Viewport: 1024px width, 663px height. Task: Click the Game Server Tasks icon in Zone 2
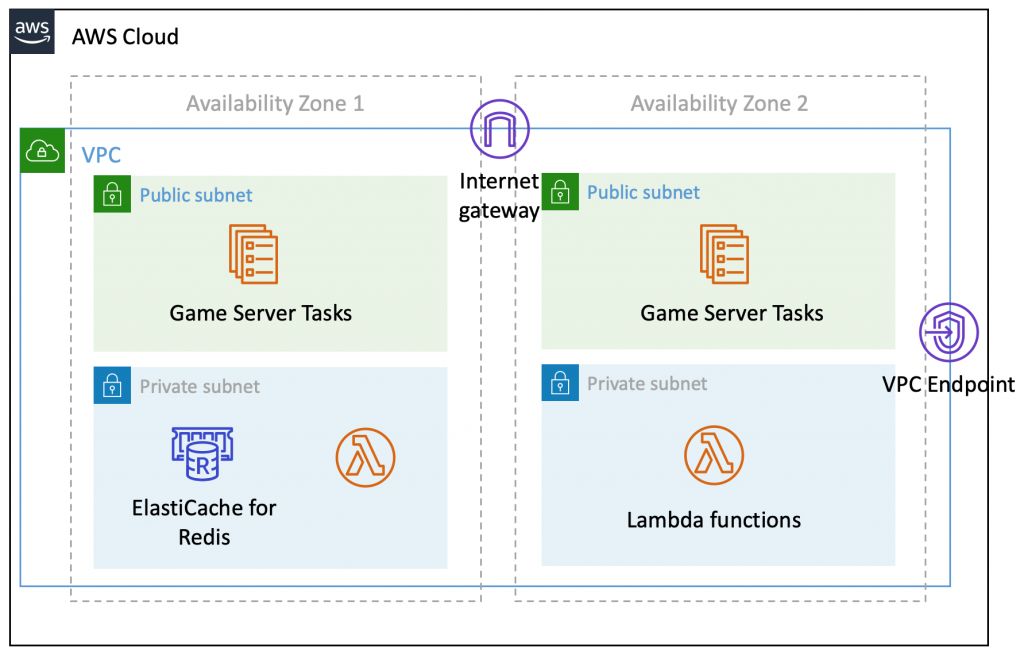click(x=725, y=253)
